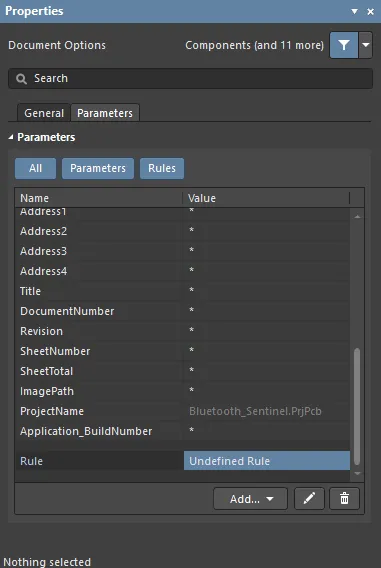Viewport: 381px width, 568px height.
Task: Open the Properties panel options arrow
Action: 355,12
